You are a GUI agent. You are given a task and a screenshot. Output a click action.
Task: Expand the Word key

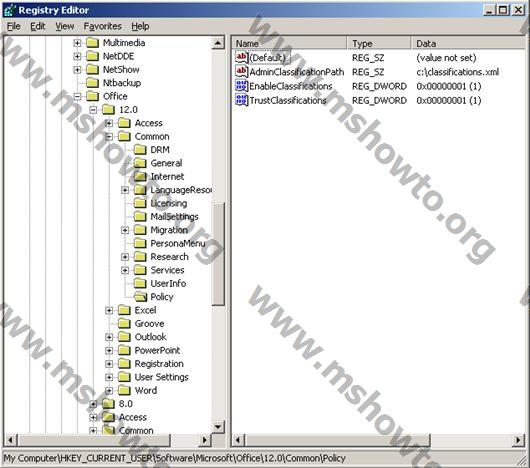(x=109, y=391)
